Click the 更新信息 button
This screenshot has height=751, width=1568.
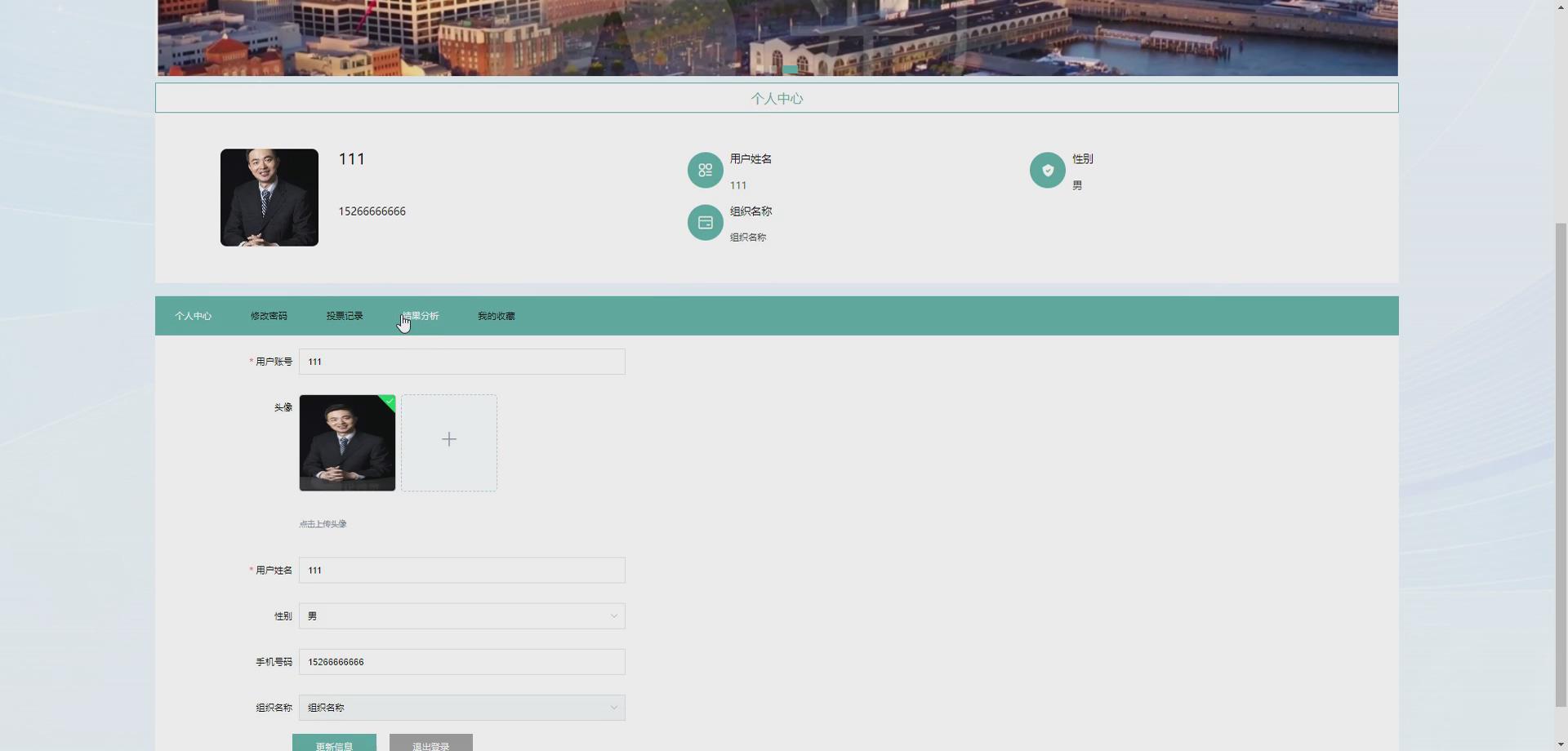pos(334,743)
